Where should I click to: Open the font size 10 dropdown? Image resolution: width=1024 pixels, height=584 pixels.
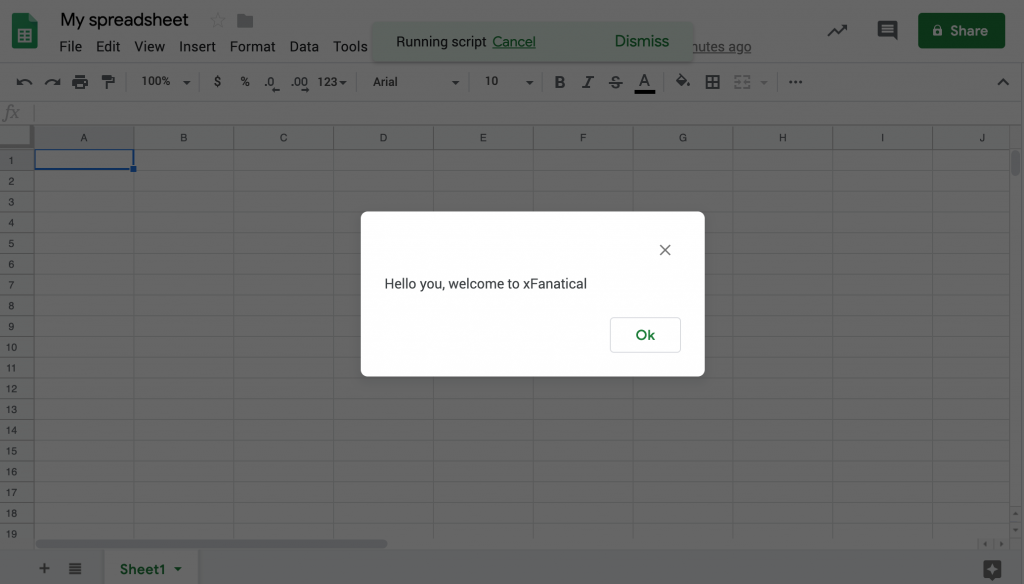[508, 82]
